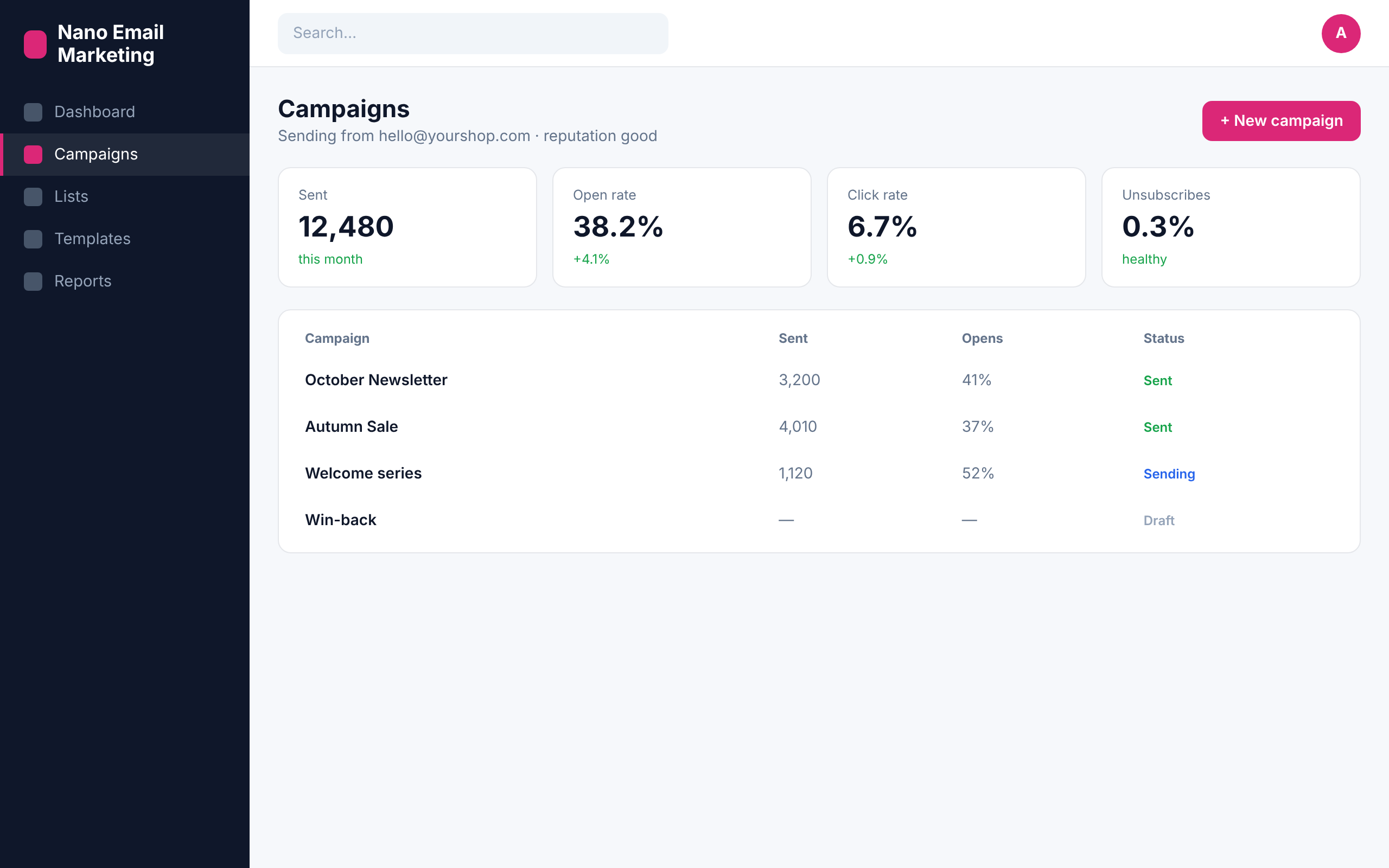Open the Win-back draft campaign
This screenshot has height=868, width=1389.
click(x=340, y=520)
